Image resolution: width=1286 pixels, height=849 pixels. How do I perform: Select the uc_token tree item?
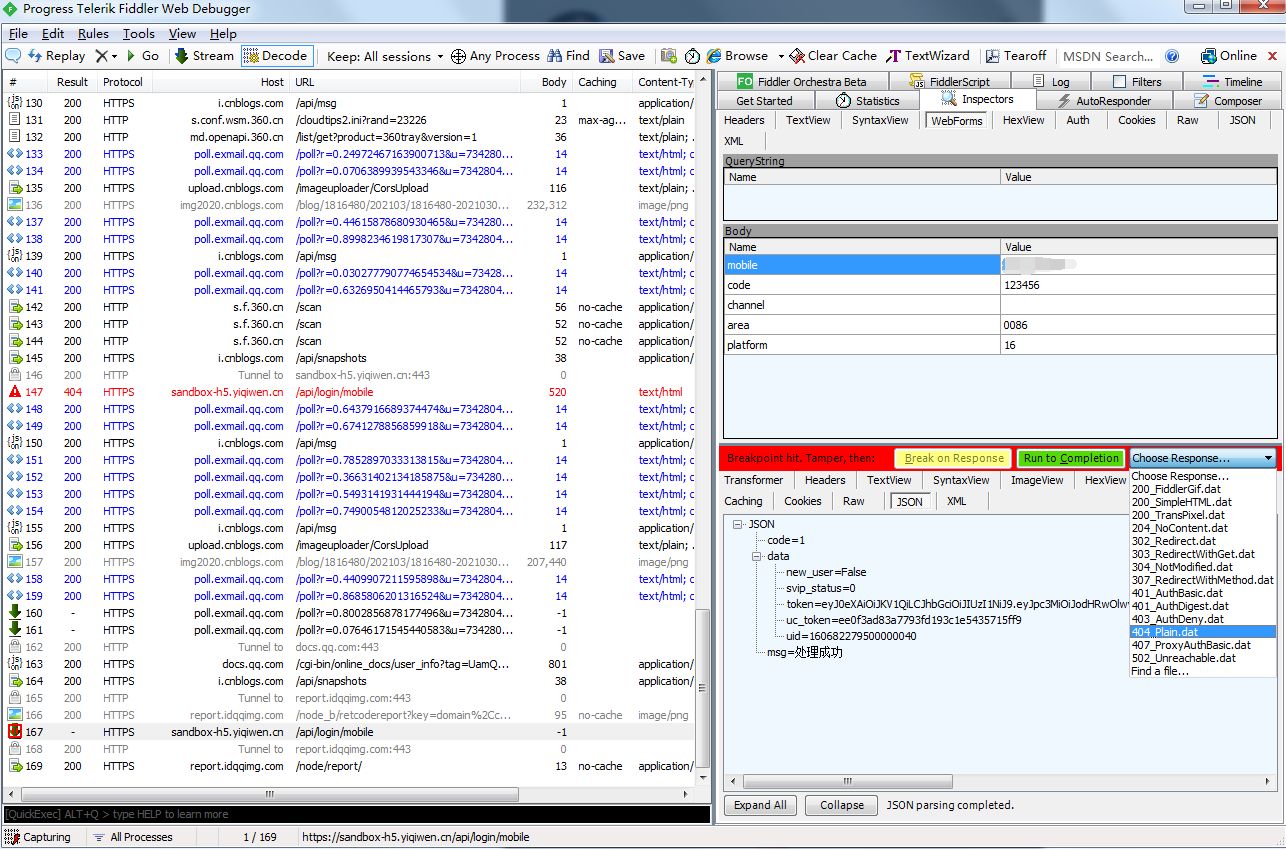[x=903, y=620]
